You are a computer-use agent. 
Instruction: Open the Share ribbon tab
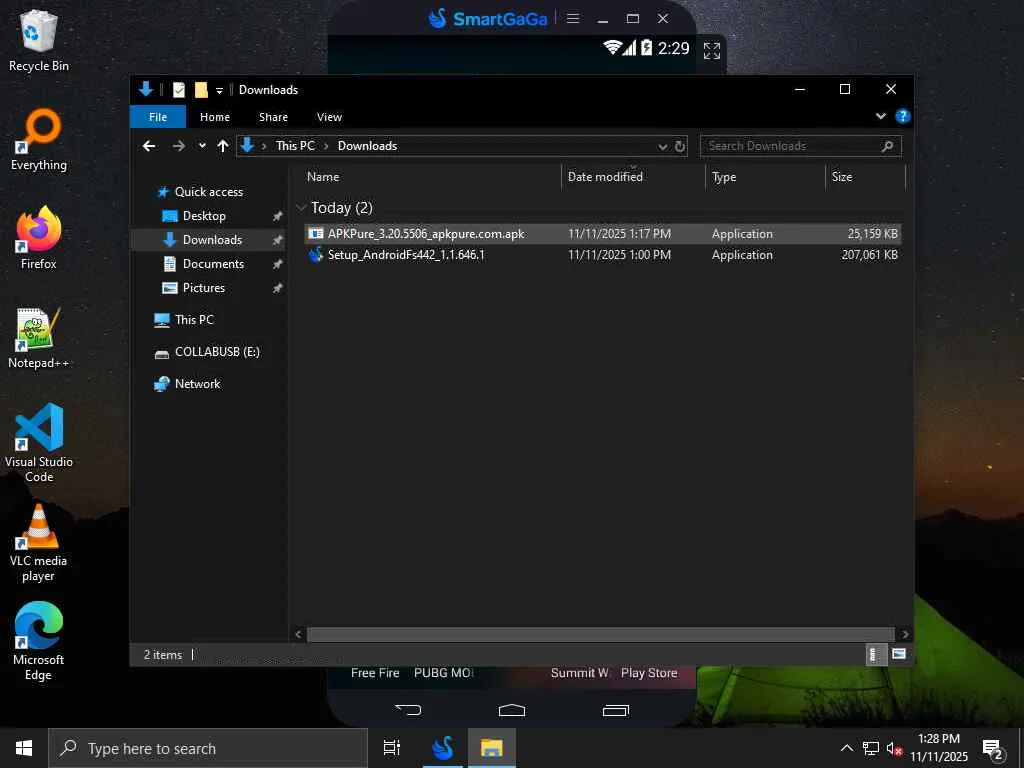[273, 117]
